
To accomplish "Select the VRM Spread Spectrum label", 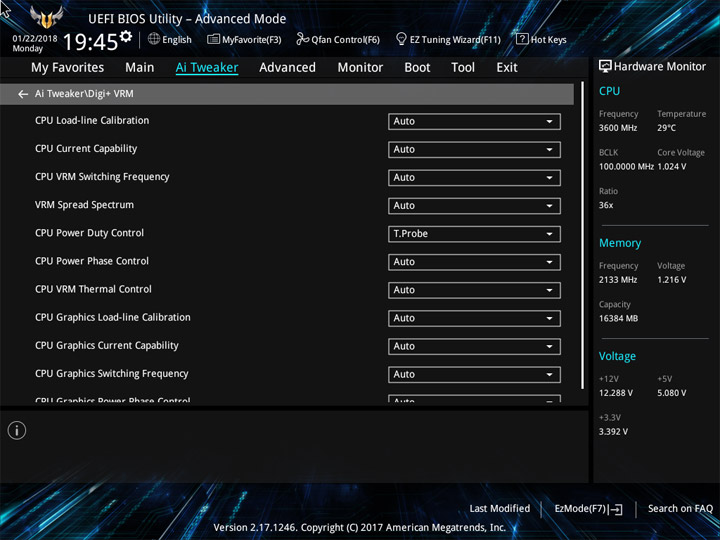I will click(84, 205).
